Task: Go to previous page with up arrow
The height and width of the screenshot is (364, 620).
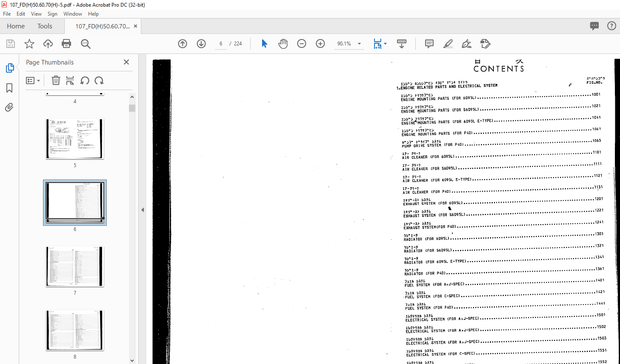Action: coord(182,44)
